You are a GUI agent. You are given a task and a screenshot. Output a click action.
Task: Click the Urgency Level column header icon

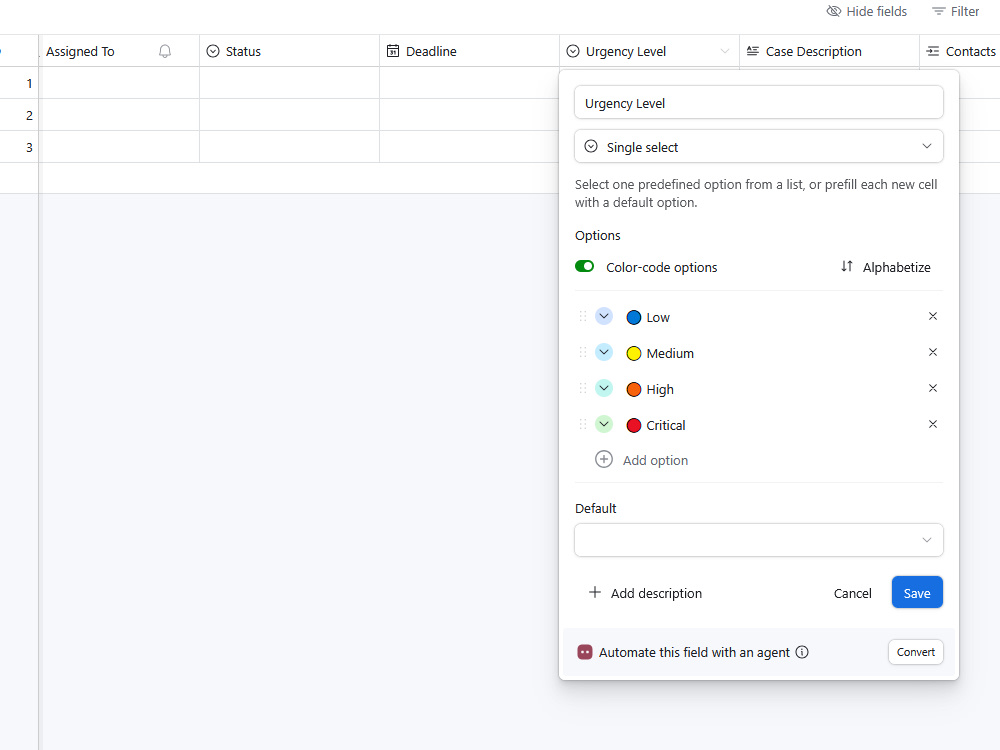tap(573, 51)
